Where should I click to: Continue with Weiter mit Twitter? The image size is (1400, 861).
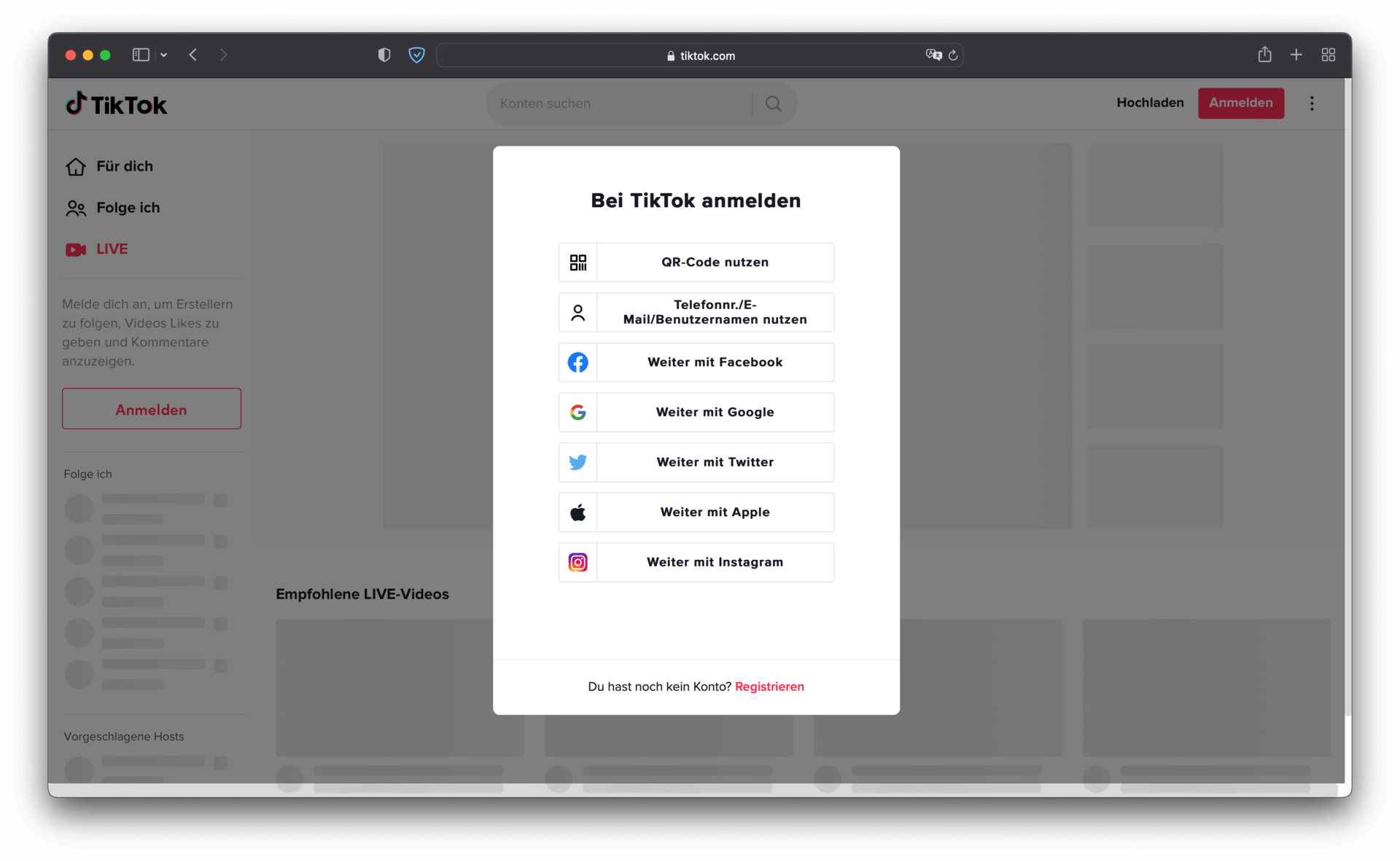pos(696,462)
